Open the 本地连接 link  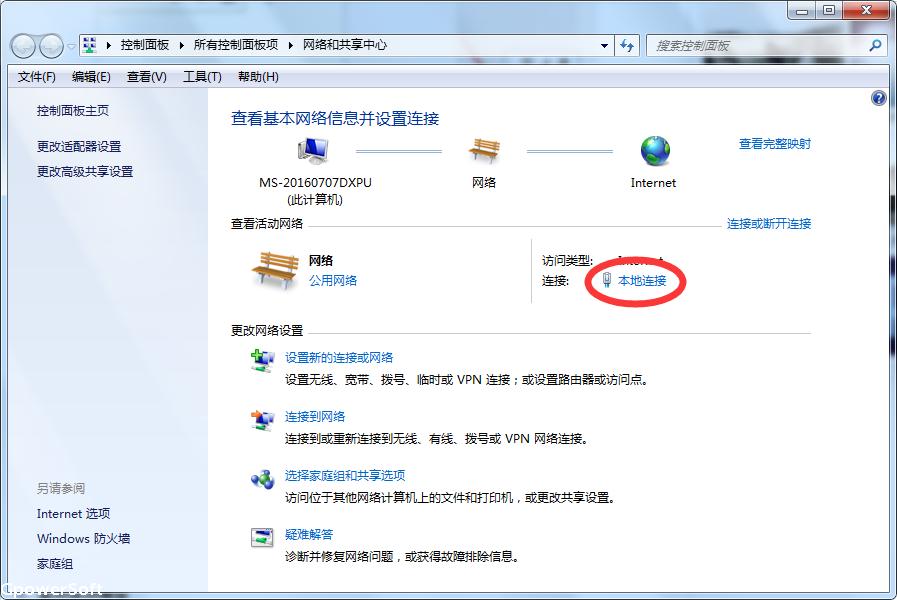642,281
